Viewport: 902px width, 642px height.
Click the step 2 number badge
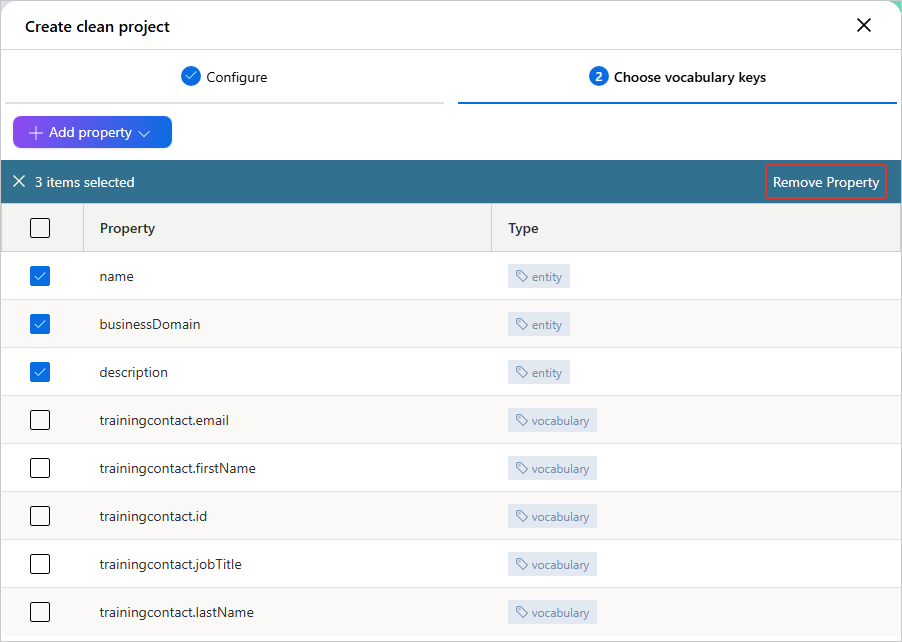click(599, 76)
